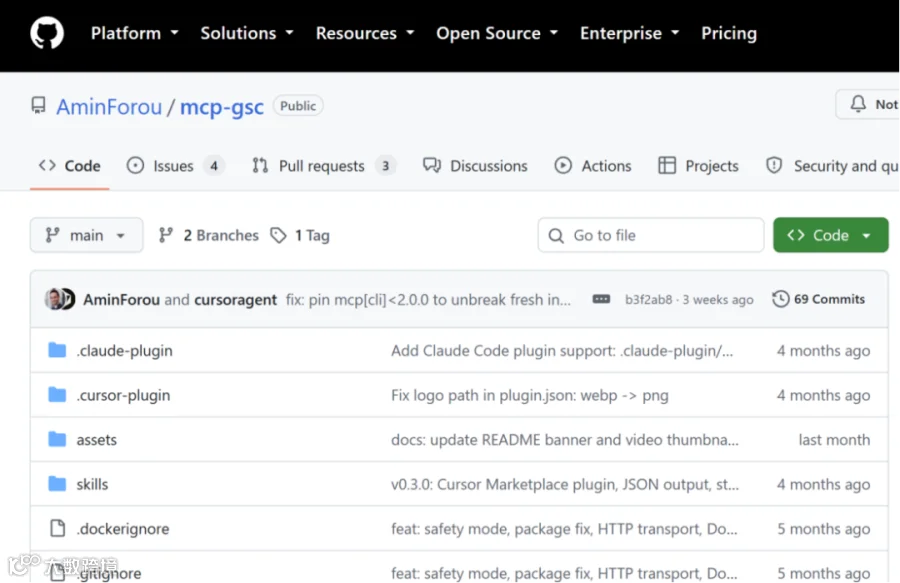Image resolution: width=900 pixels, height=583 pixels.
Task: Expand commit message with ellipsis button
Action: coord(601,299)
